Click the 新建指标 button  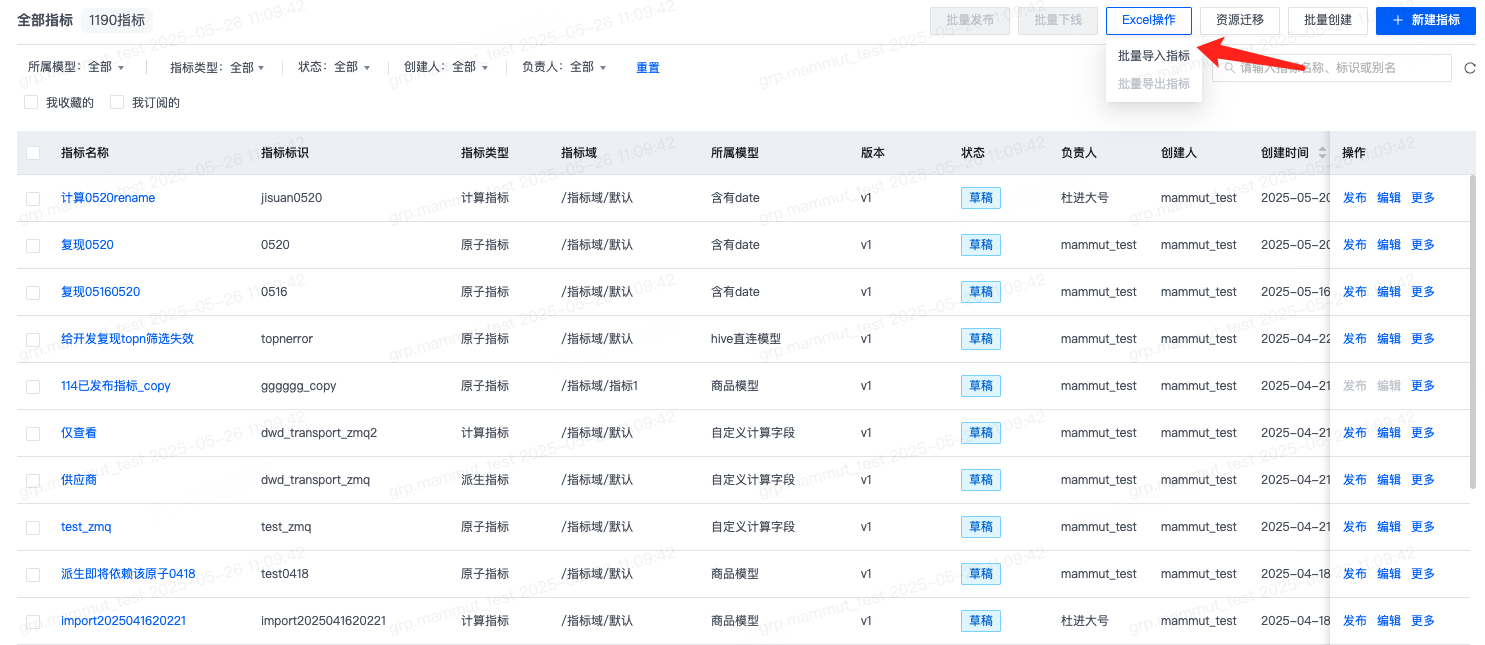[1426, 20]
